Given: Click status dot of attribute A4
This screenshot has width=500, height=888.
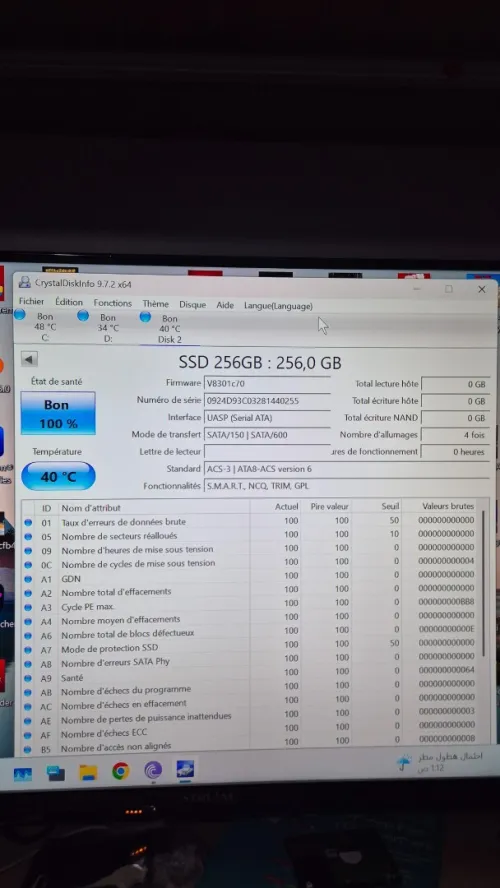Looking at the screenshot, I should click(28, 621).
